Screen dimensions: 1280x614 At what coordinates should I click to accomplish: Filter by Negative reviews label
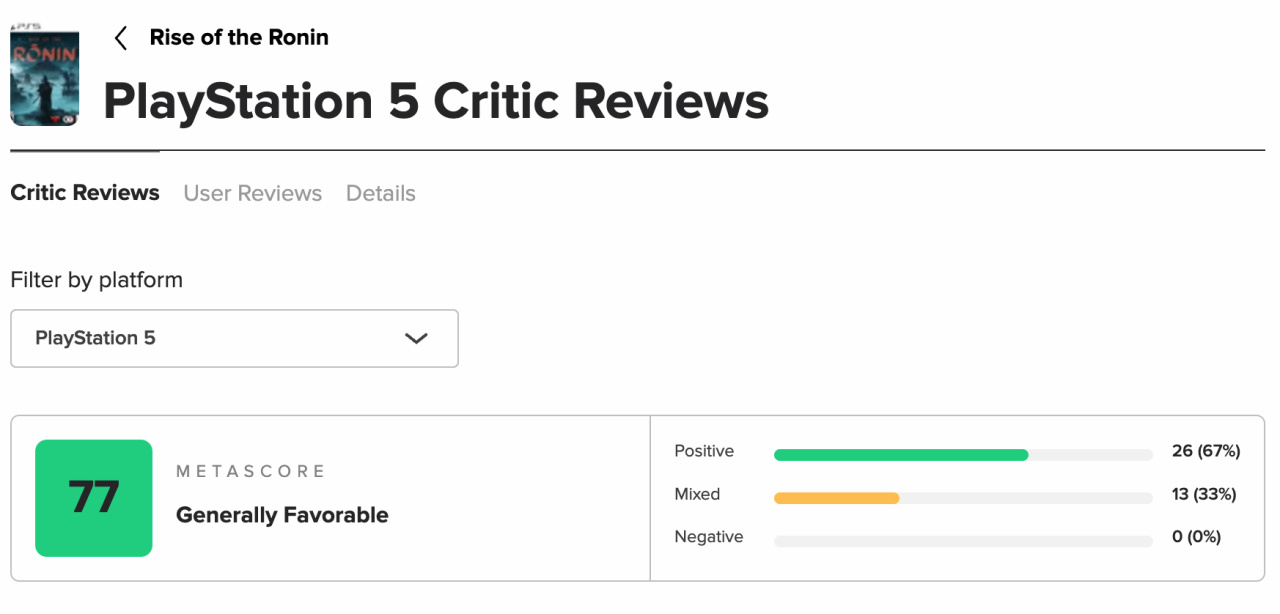709,537
